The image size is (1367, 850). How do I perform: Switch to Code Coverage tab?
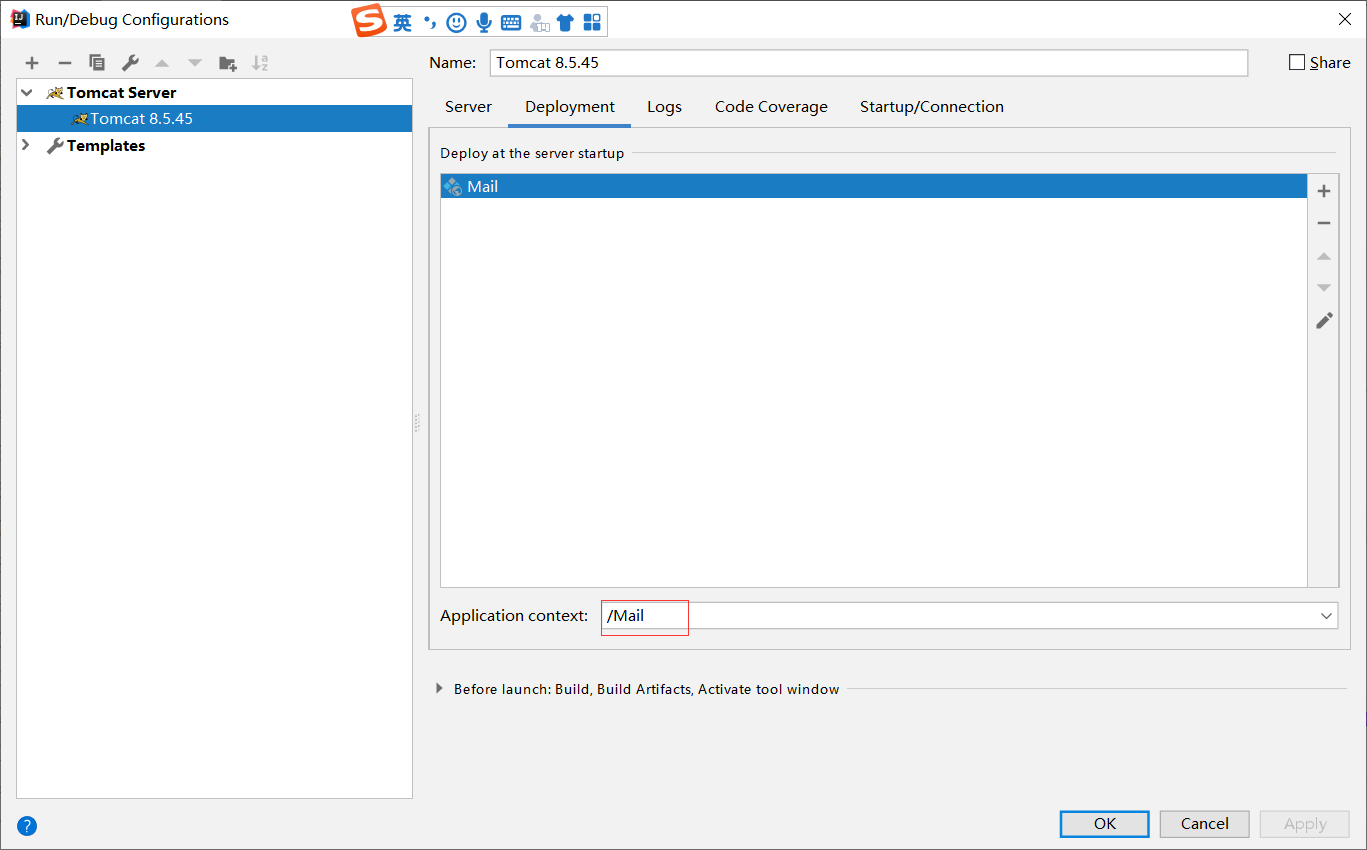771,107
